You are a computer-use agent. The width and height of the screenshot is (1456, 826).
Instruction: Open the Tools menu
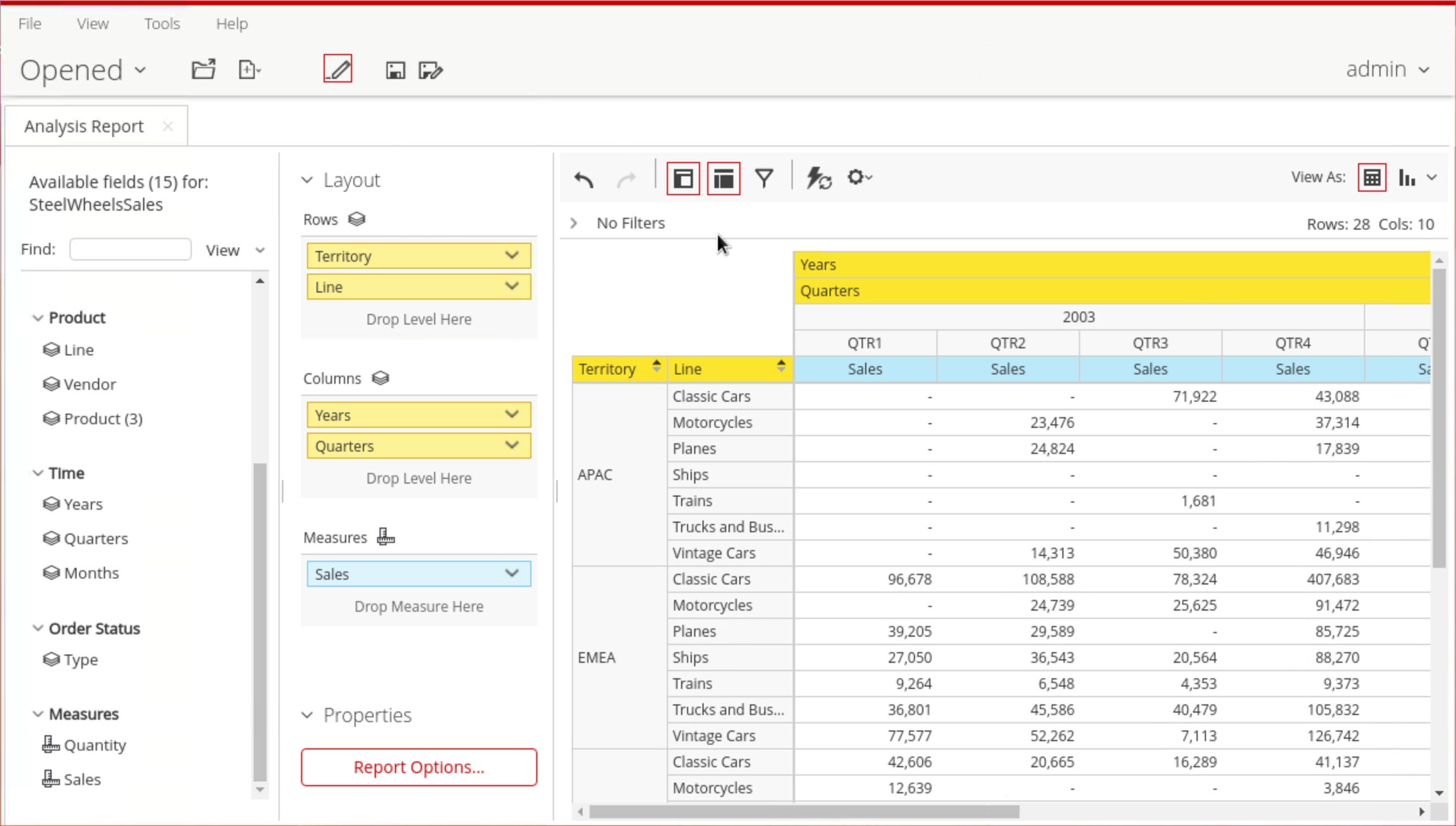162,23
